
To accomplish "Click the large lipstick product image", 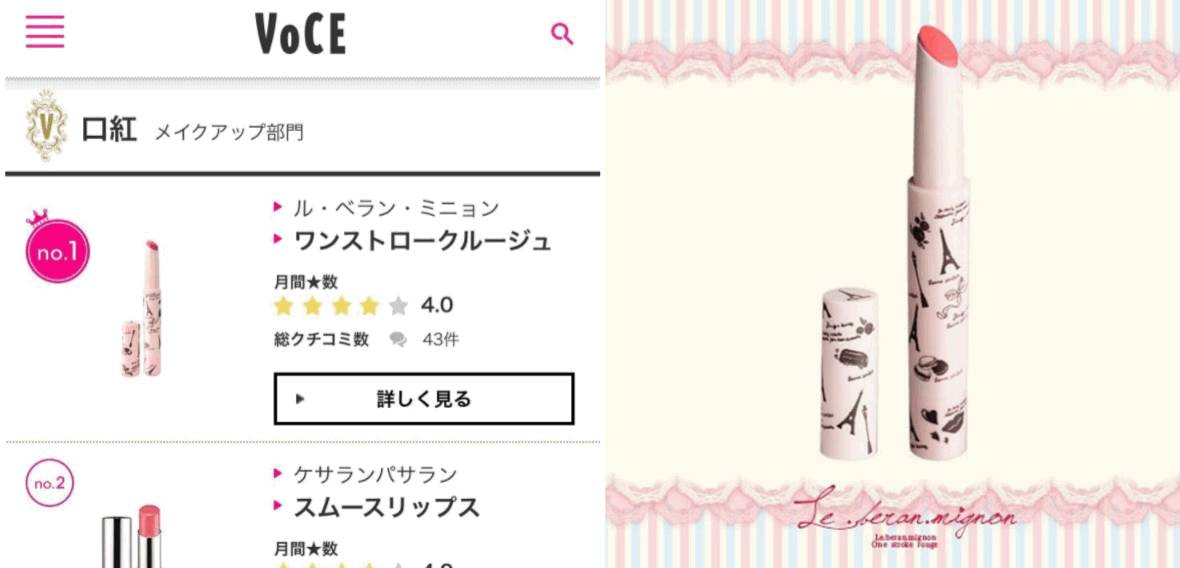I will tap(894, 241).
